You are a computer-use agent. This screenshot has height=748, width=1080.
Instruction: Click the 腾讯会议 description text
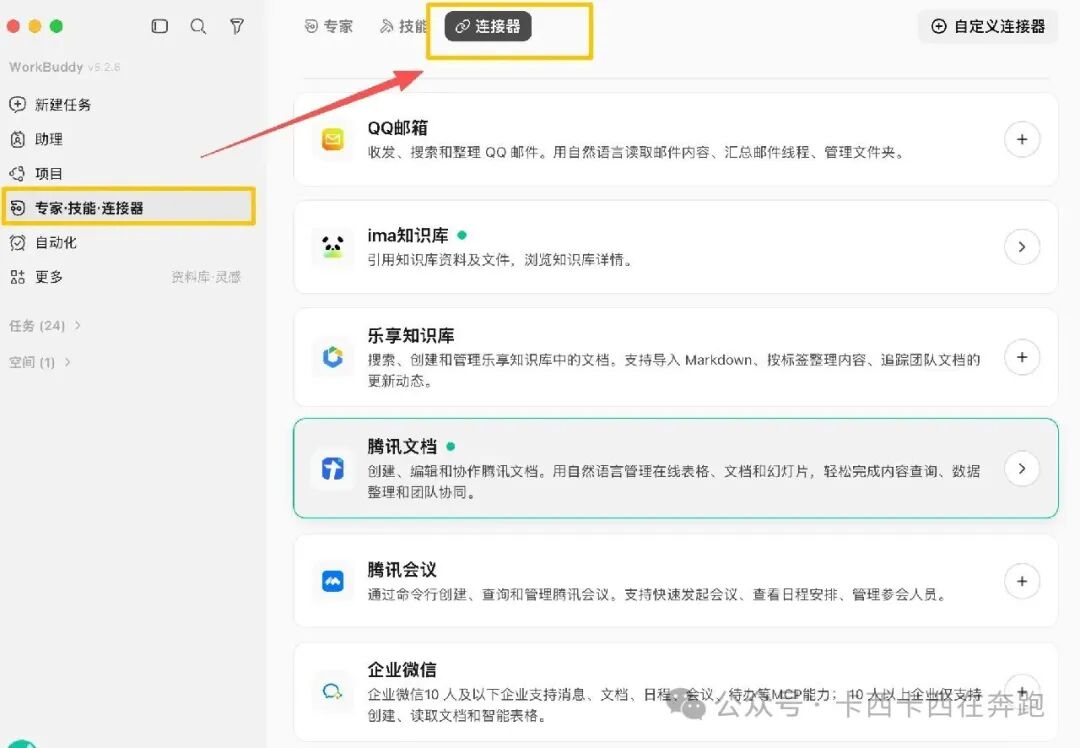click(656, 594)
